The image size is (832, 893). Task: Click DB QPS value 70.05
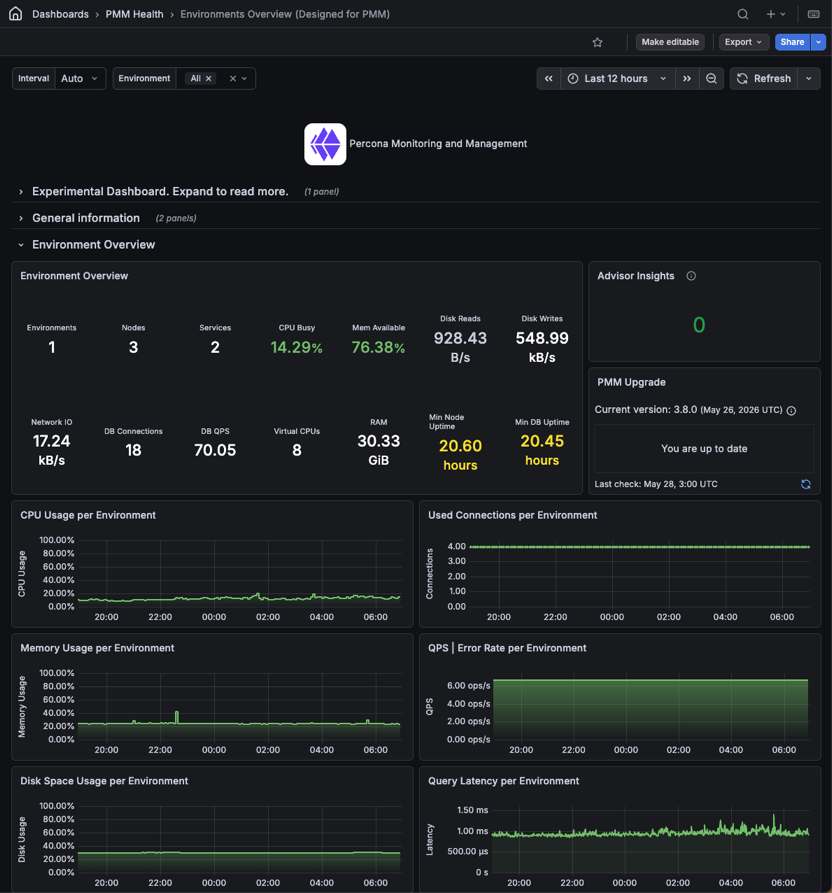[215, 450]
